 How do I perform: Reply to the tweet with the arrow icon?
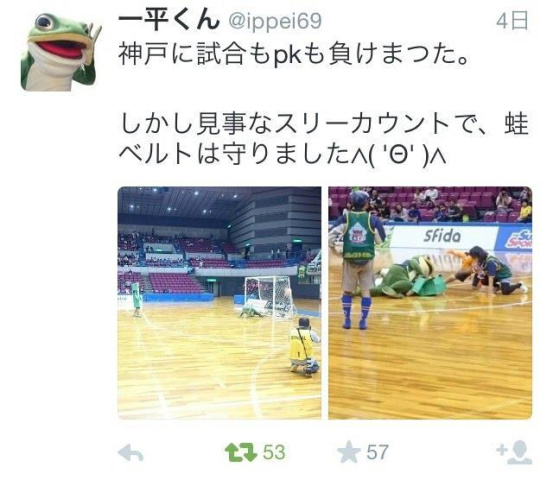[x=130, y=453]
